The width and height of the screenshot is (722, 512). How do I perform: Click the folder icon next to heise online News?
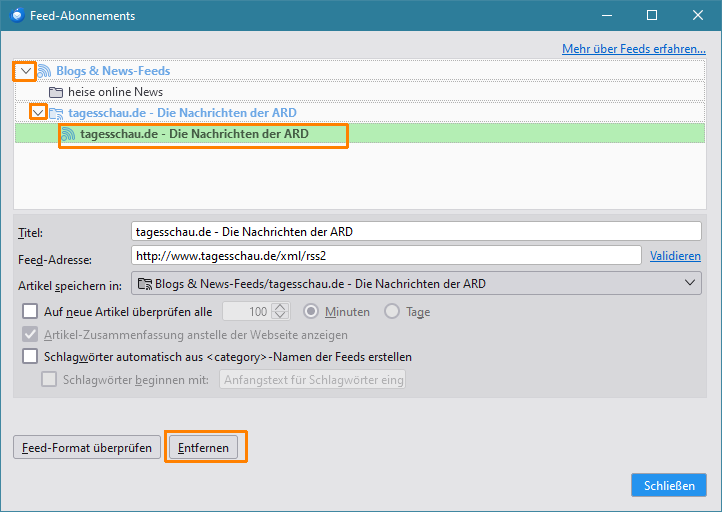point(57,92)
